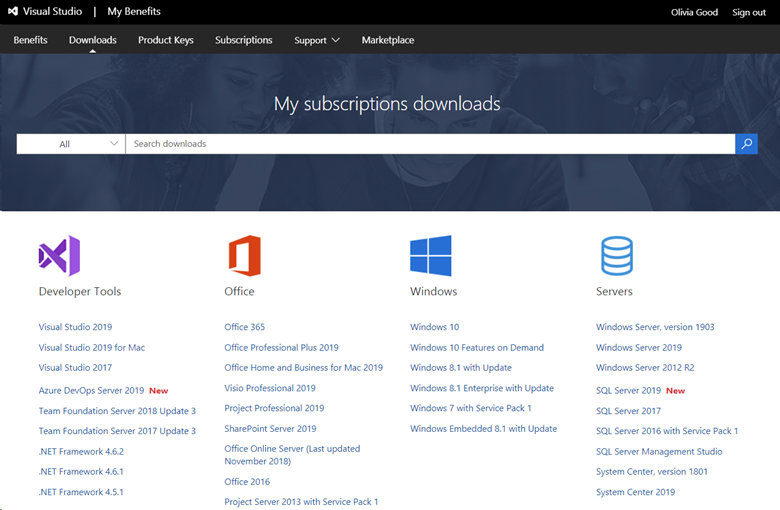Image resolution: width=780 pixels, height=510 pixels.
Task: Click the magnifier search button
Action: [x=746, y=144]
